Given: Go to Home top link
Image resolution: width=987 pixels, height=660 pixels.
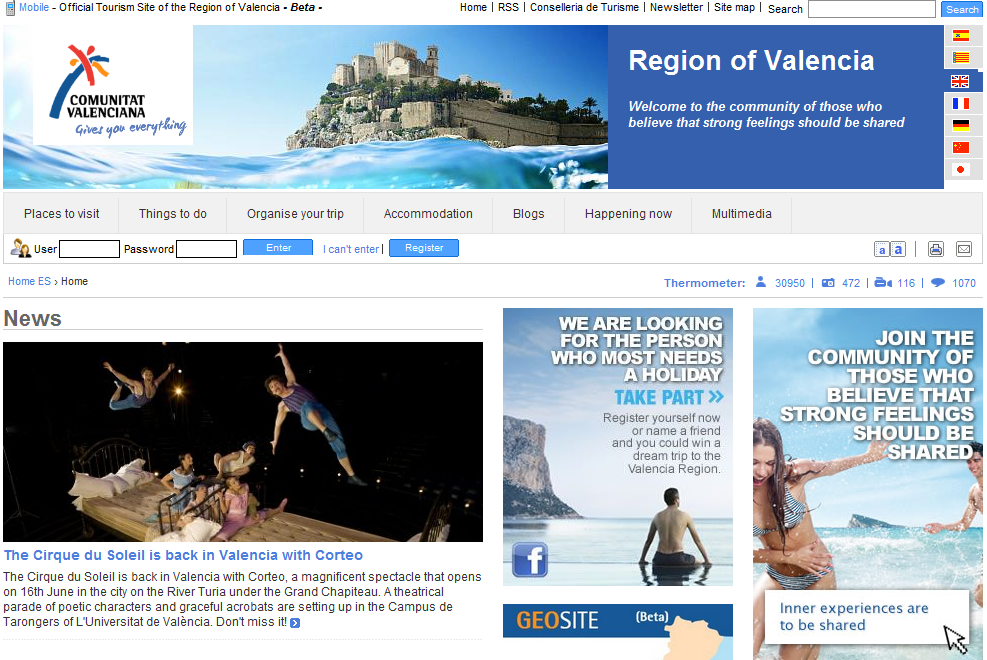Looking at the screenshot, I should (473, 8).
